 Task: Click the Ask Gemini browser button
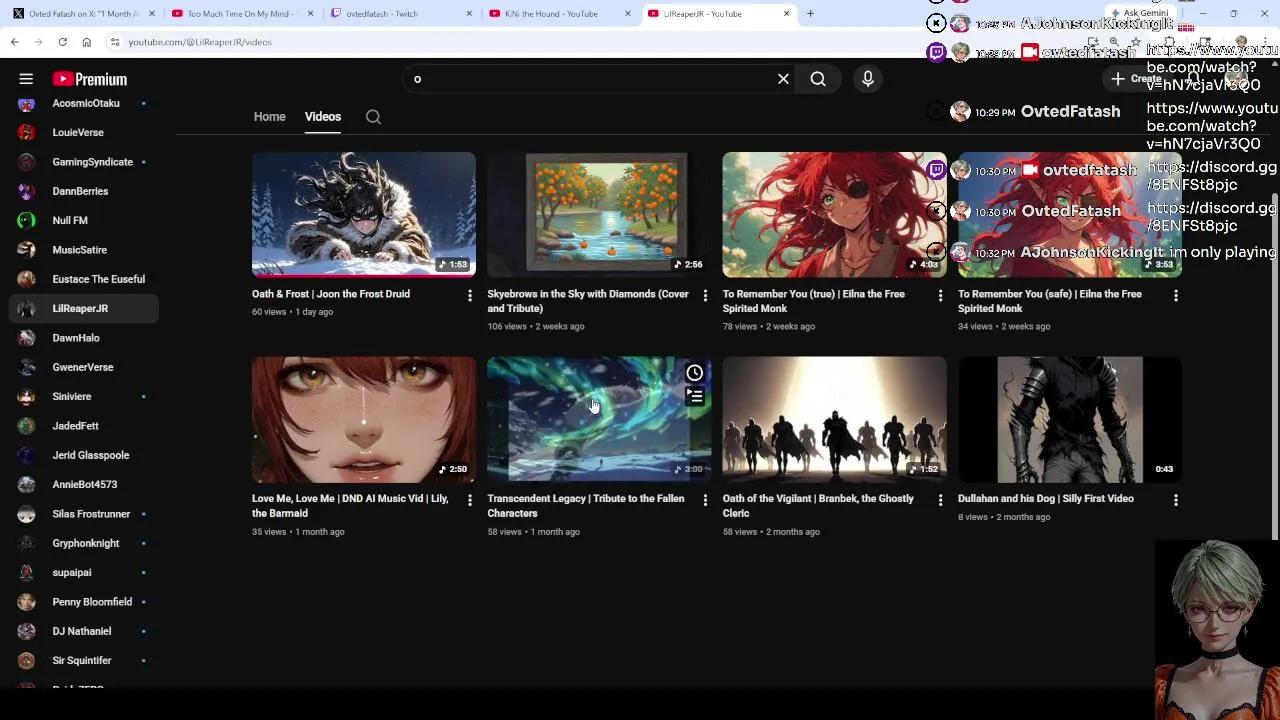tap(1140, 14)
